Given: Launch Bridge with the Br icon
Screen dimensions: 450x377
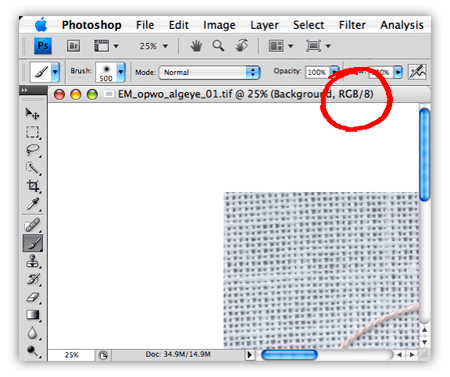Looking at the screenshot, I should [73, 46].
